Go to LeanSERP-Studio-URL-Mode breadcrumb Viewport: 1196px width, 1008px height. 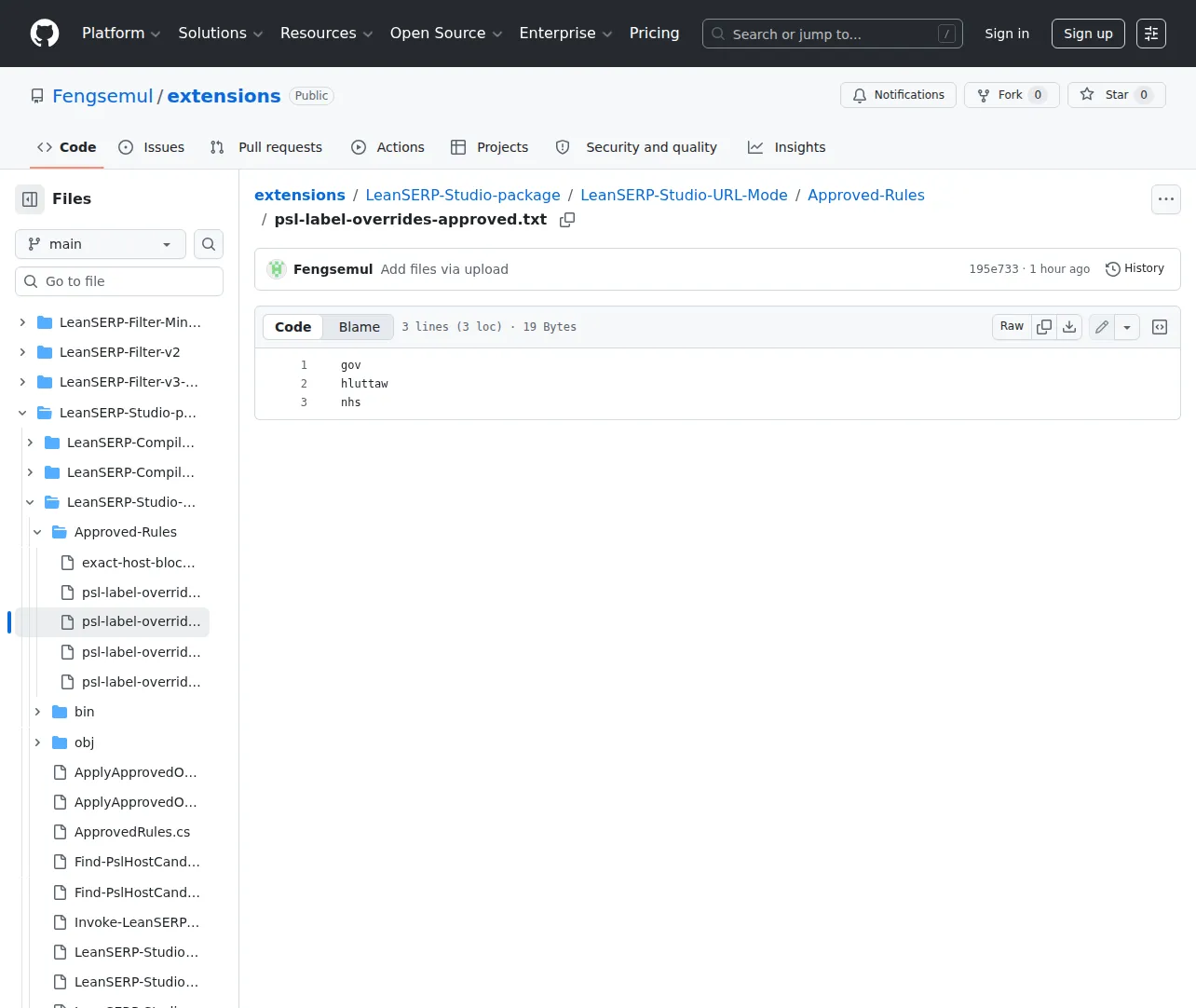(x=684, y=195)
